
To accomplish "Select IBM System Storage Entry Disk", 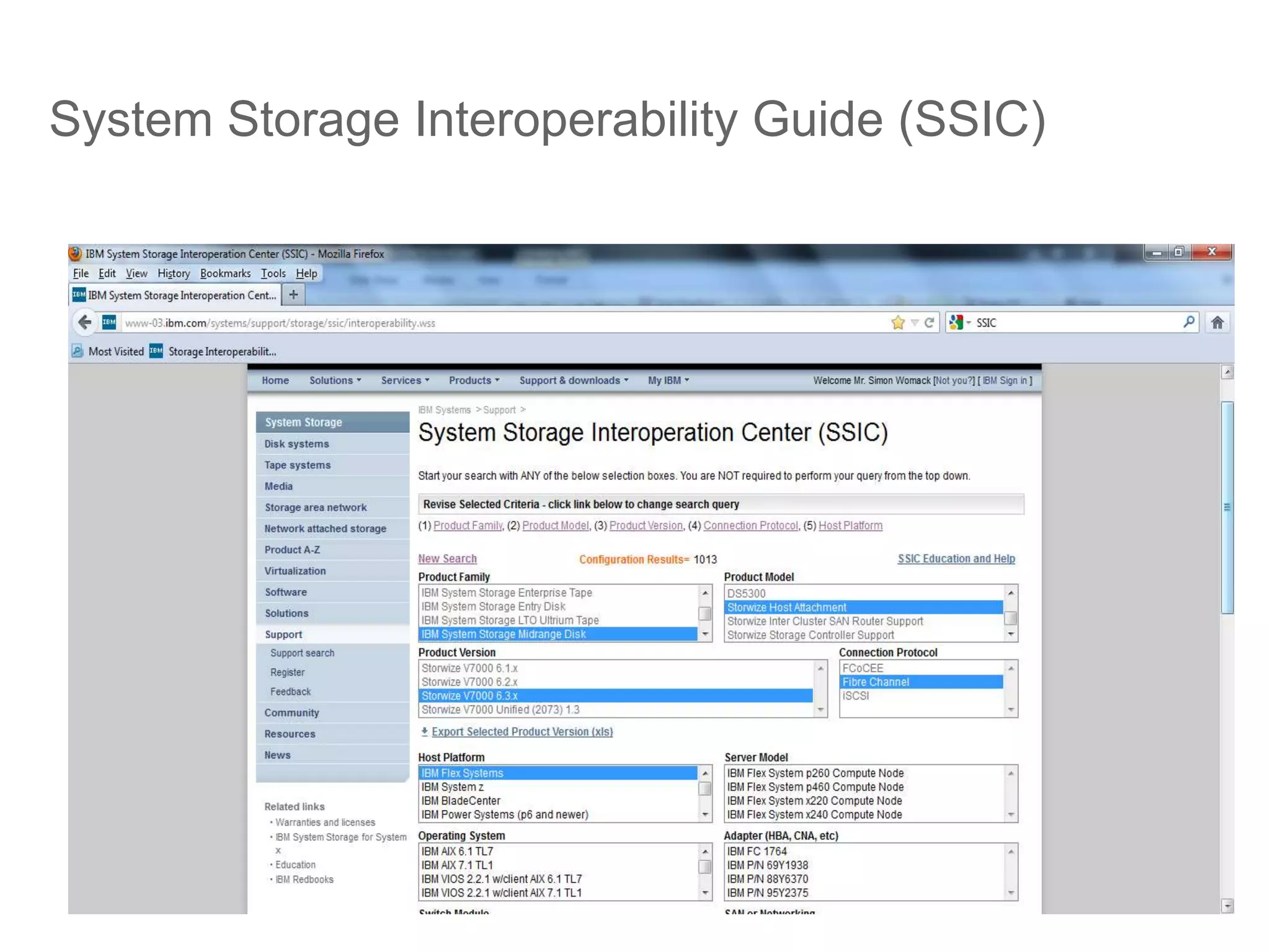I will (x=558, y=607).
